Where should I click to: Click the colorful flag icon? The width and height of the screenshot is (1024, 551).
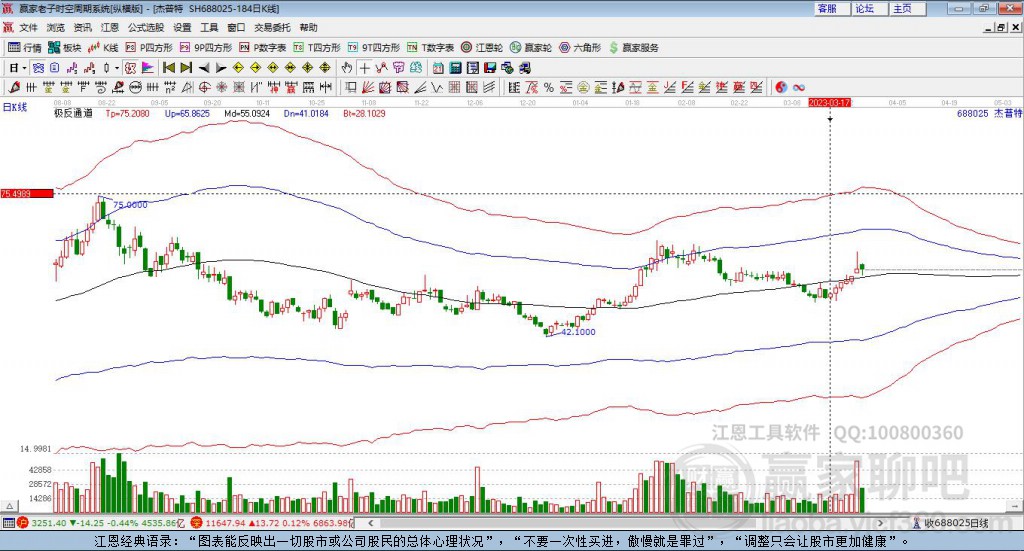148,68
